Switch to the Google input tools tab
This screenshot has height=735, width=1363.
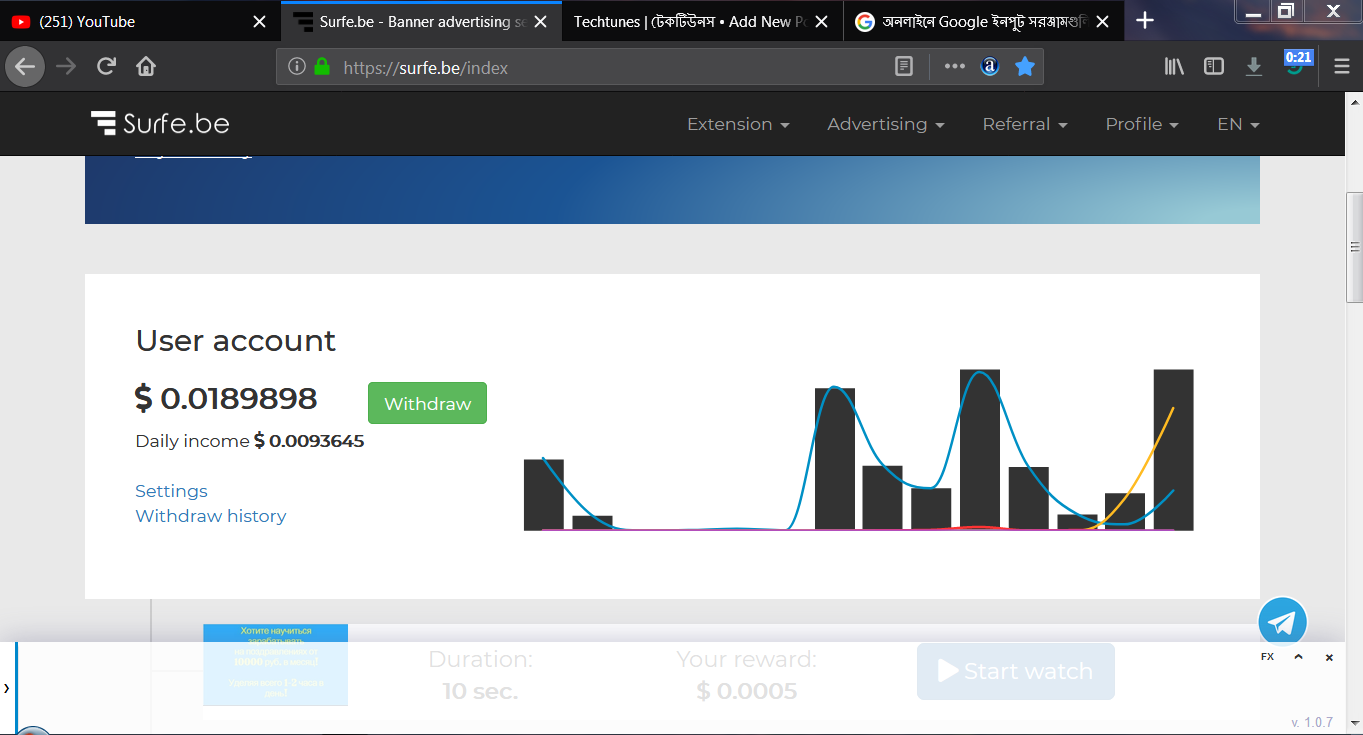(983, 21)
